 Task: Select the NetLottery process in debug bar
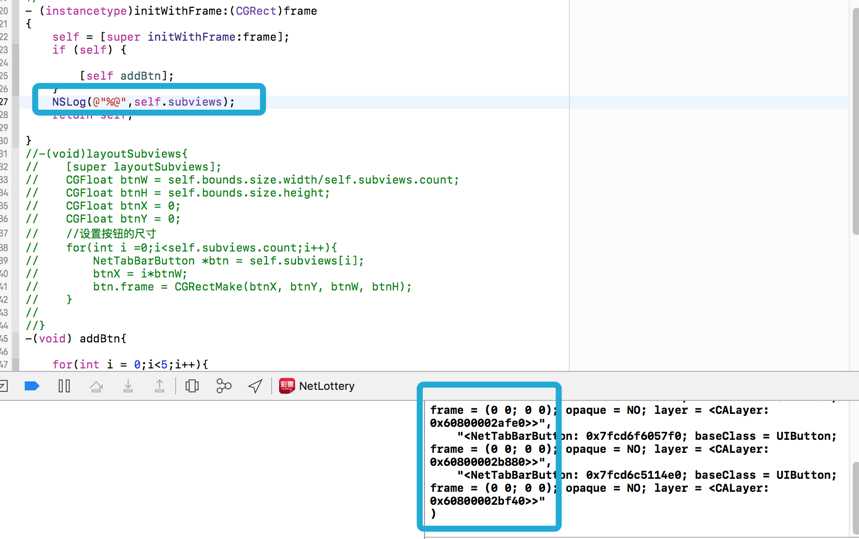(x=317, y=386)
